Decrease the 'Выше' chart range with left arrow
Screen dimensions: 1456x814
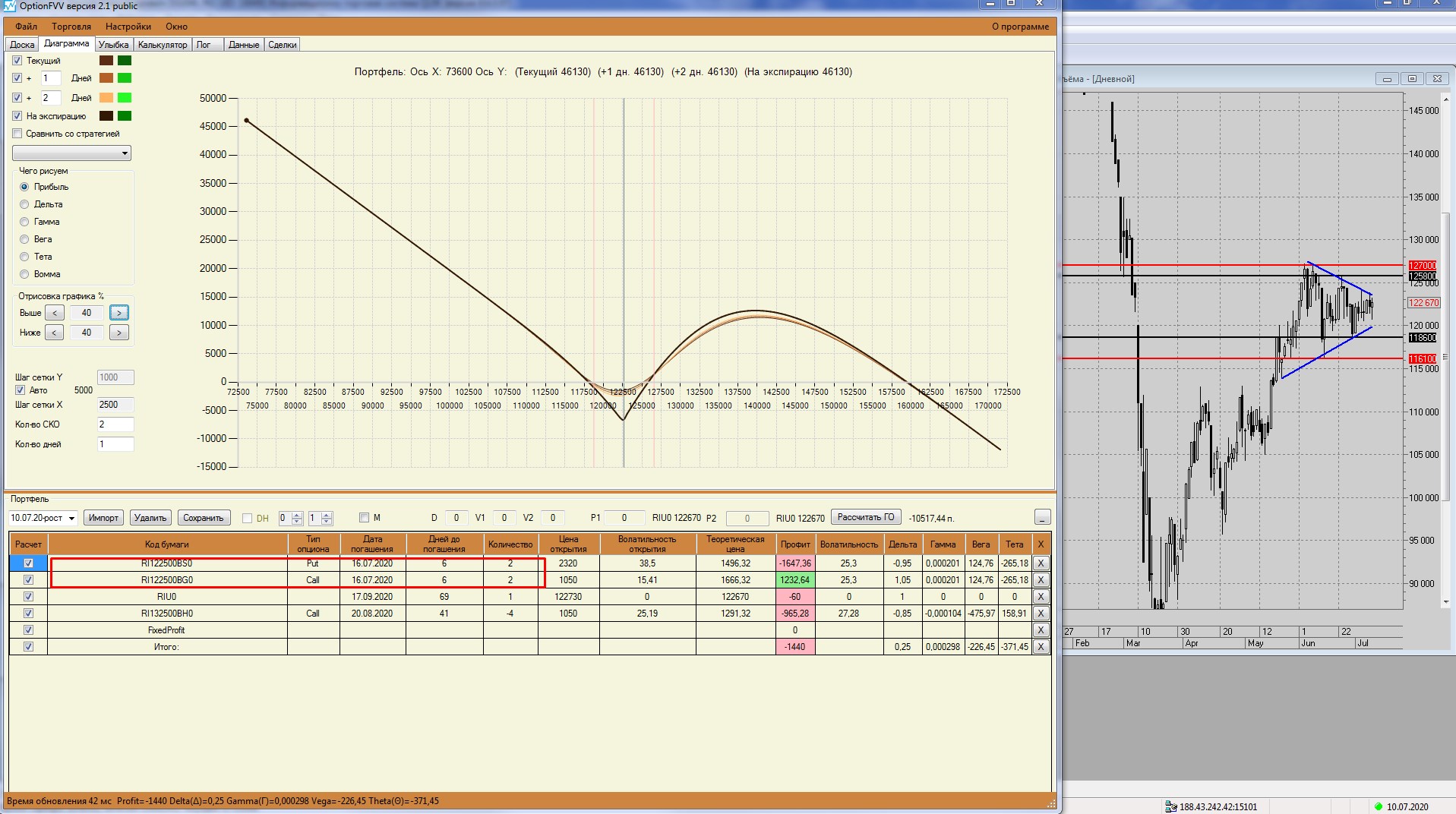click(x=54, y=313)
